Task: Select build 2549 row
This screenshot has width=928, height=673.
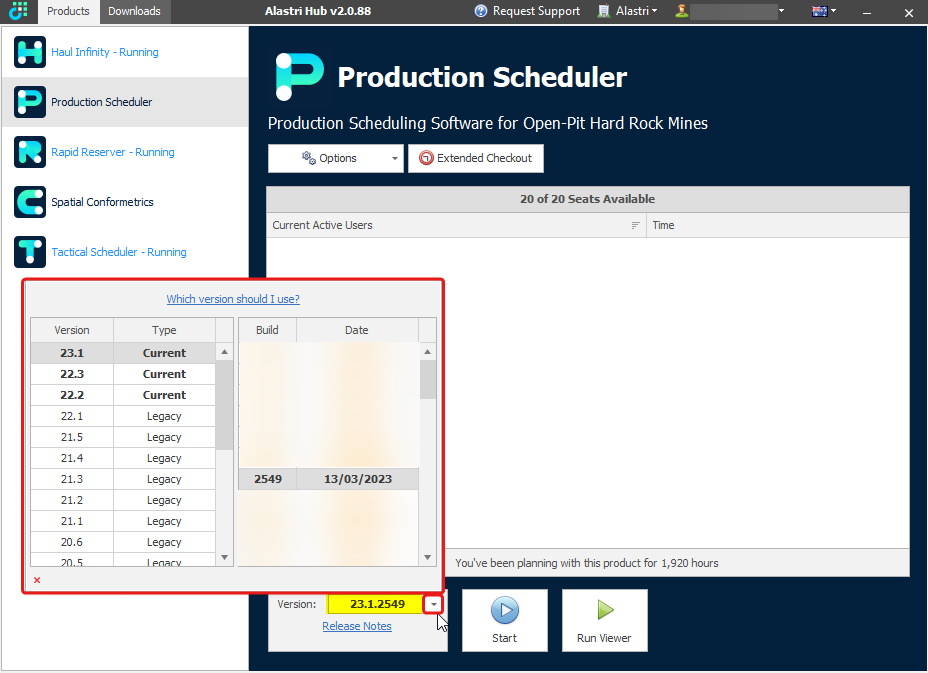Action: 328,479
